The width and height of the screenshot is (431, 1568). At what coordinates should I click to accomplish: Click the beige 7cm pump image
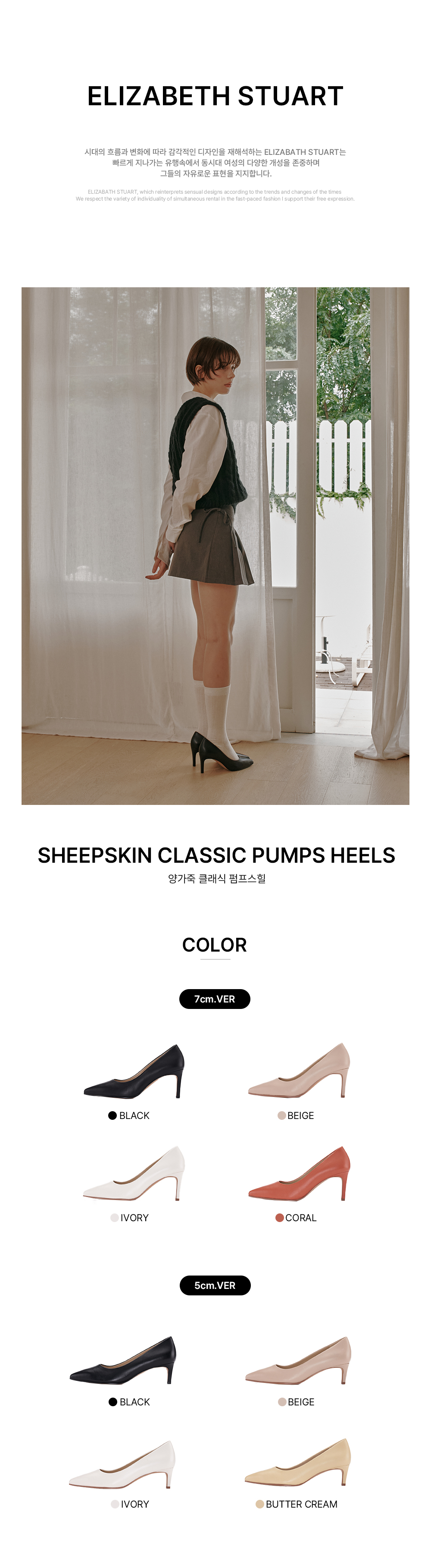(x=299, y=1070)
